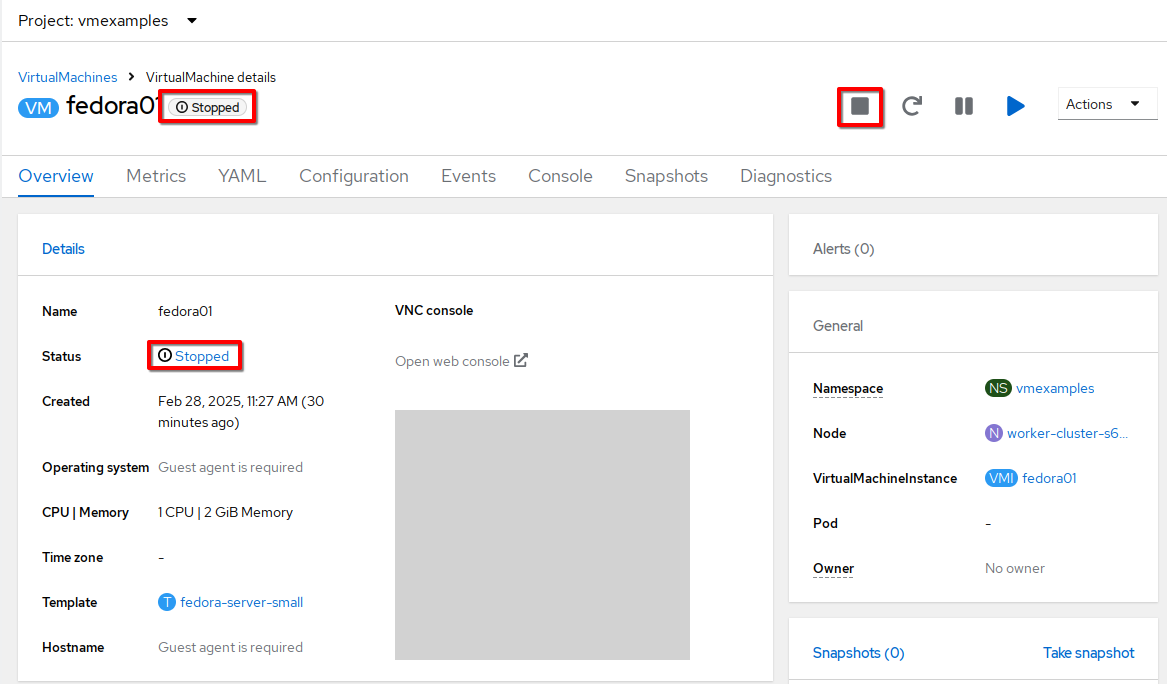The width and height of the screenshot is (1167, 684).
Task: Click the created date 'Feb 28, 2025, 11:27 AM'
Action: 228,401
